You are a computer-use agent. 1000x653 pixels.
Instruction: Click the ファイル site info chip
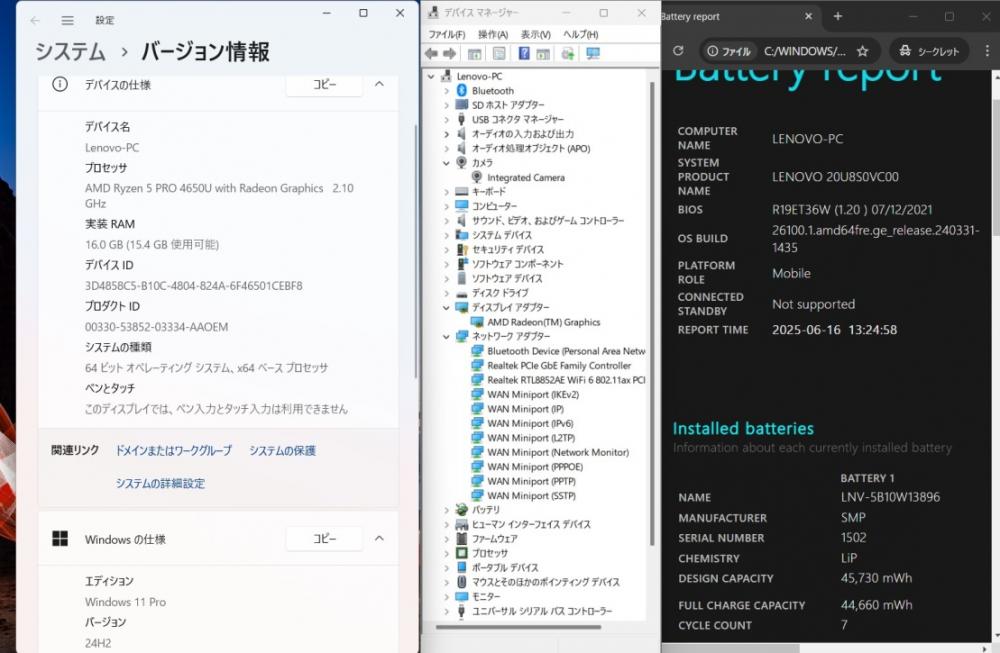coord(729,51)
